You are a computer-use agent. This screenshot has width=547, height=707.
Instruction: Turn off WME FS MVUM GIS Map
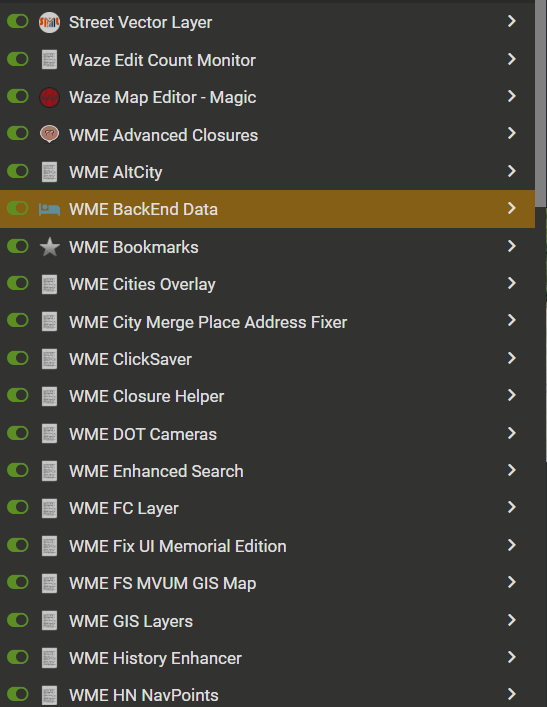pyautogui.click(x=18, y=582)
